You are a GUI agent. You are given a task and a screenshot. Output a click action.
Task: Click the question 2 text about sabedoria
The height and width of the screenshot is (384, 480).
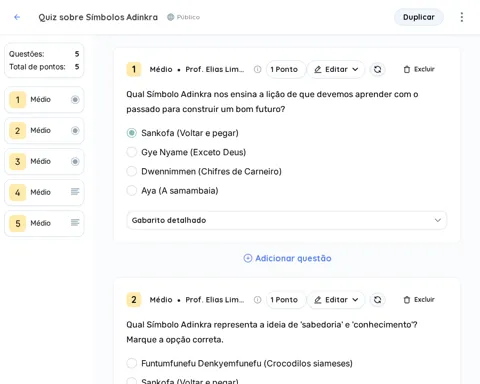click(272, 332)
